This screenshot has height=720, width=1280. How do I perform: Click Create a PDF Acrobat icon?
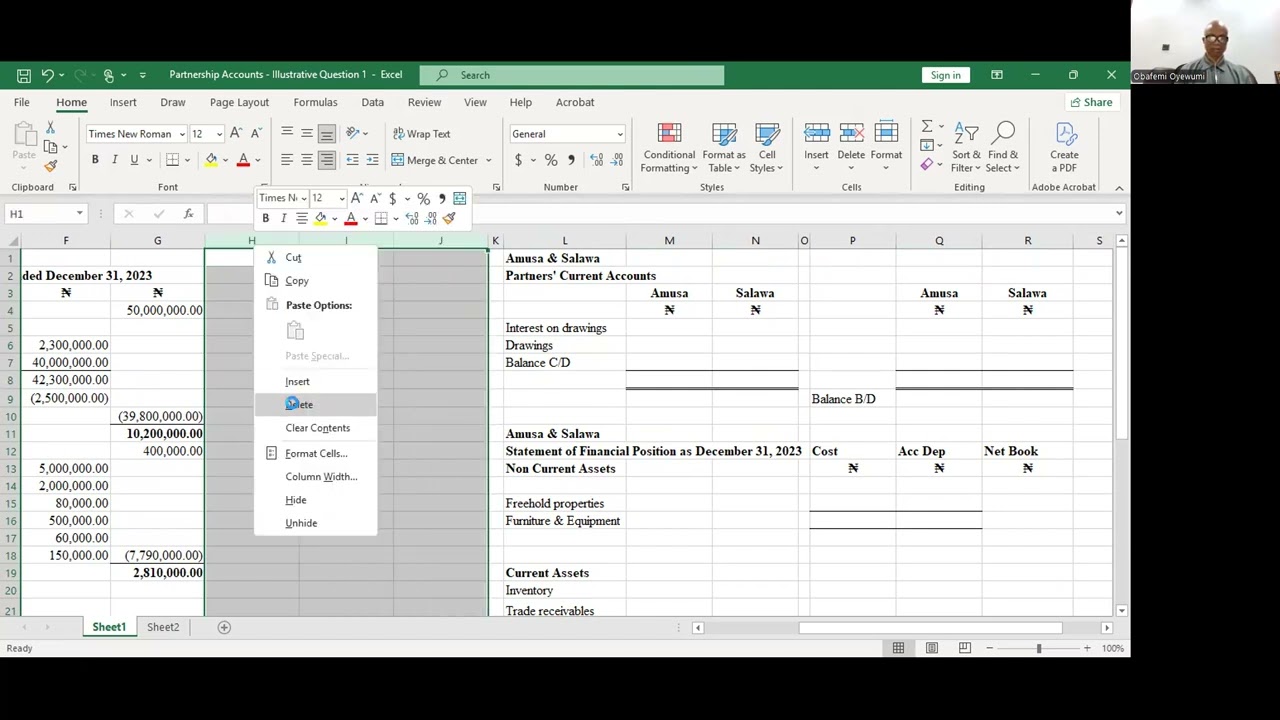[1064, 148]
